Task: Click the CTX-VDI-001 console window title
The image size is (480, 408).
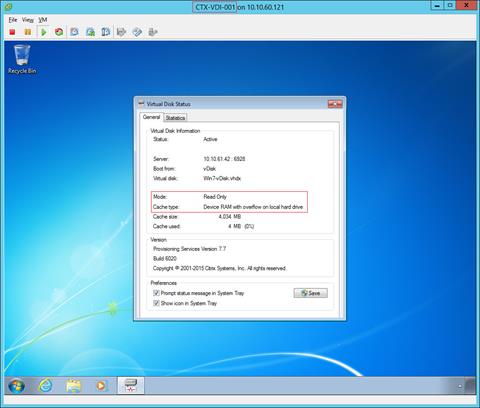Action: [x=239, y=7]
